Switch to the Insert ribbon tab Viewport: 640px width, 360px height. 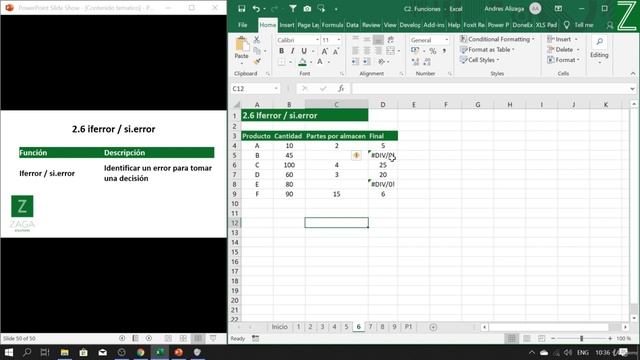pyautogui.click(x=287, y=25)
